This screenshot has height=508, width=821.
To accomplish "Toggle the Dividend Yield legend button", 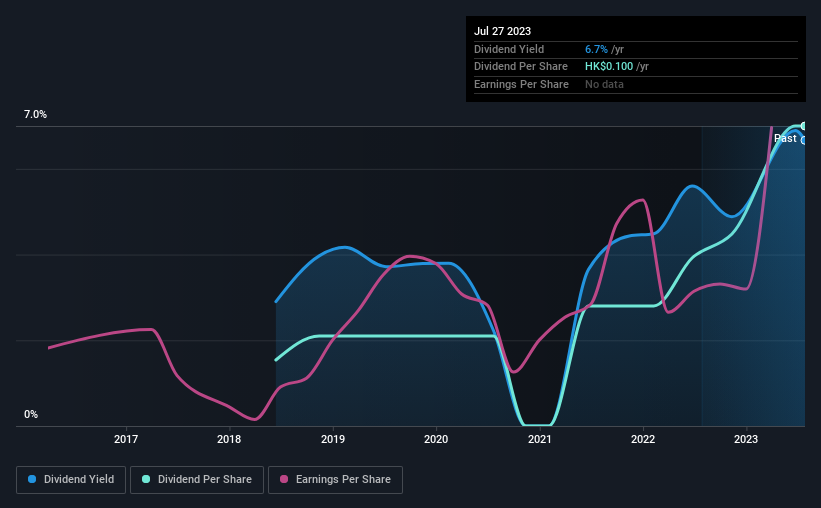I will [x=71, y=480].
